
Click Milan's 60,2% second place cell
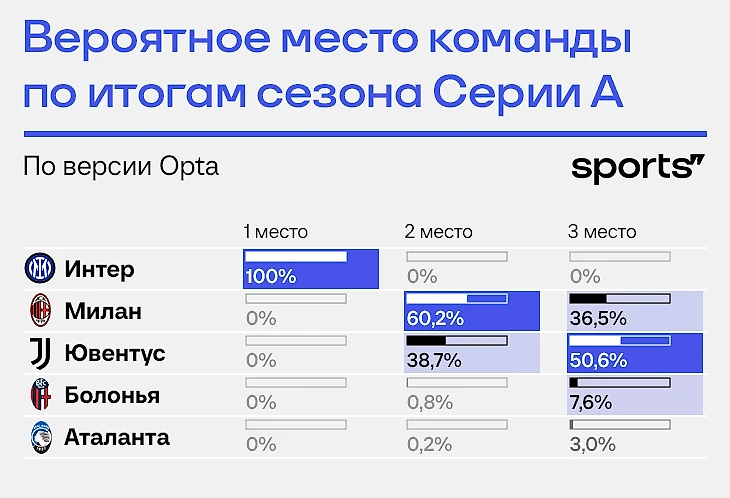click(x=471, y=310)
